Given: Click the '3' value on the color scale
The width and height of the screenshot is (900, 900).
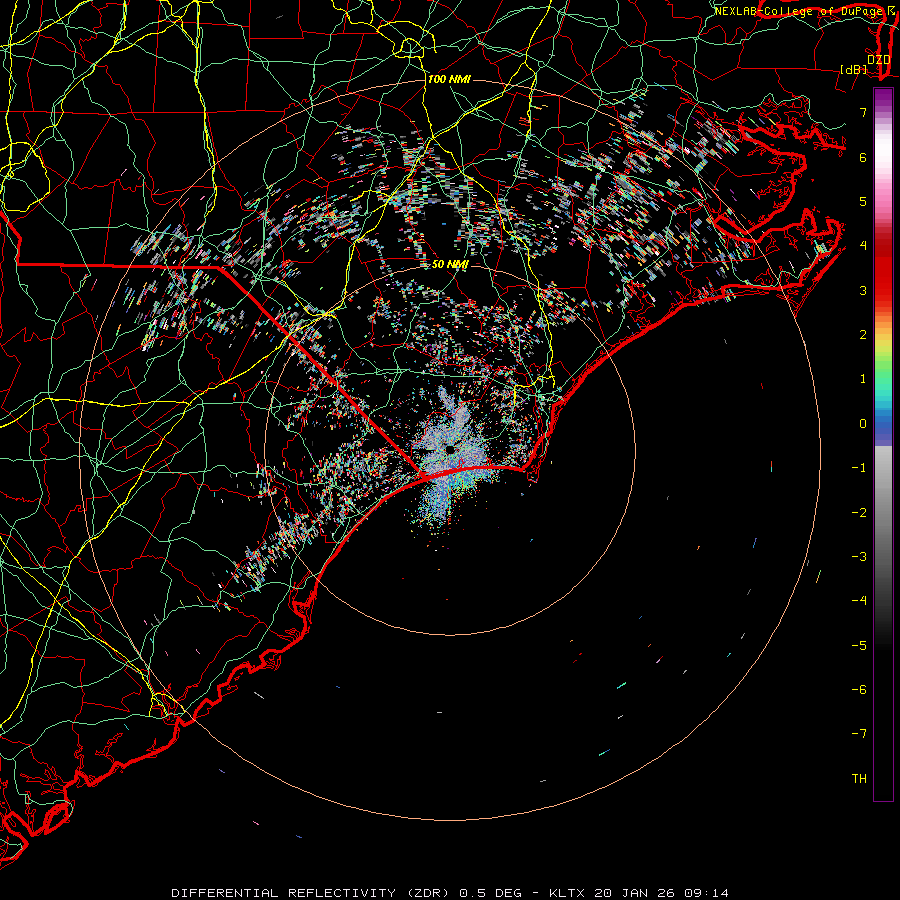Looking at the screenshot, I should click(863, 290).
